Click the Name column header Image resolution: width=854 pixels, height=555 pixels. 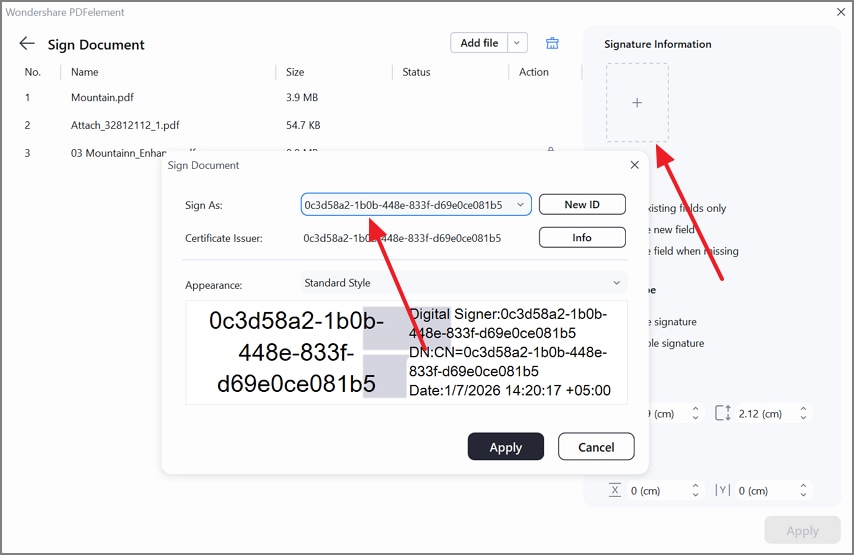(x=84, y=72)
